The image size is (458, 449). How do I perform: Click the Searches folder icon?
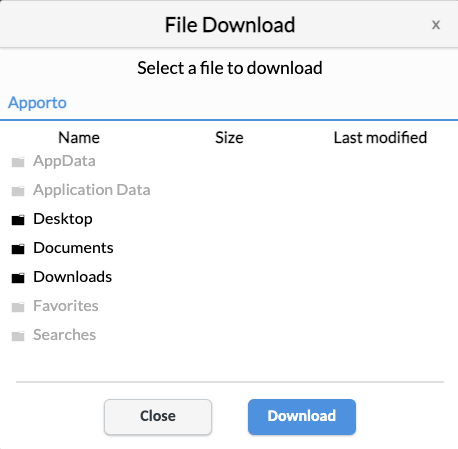[x=18, y=336]
